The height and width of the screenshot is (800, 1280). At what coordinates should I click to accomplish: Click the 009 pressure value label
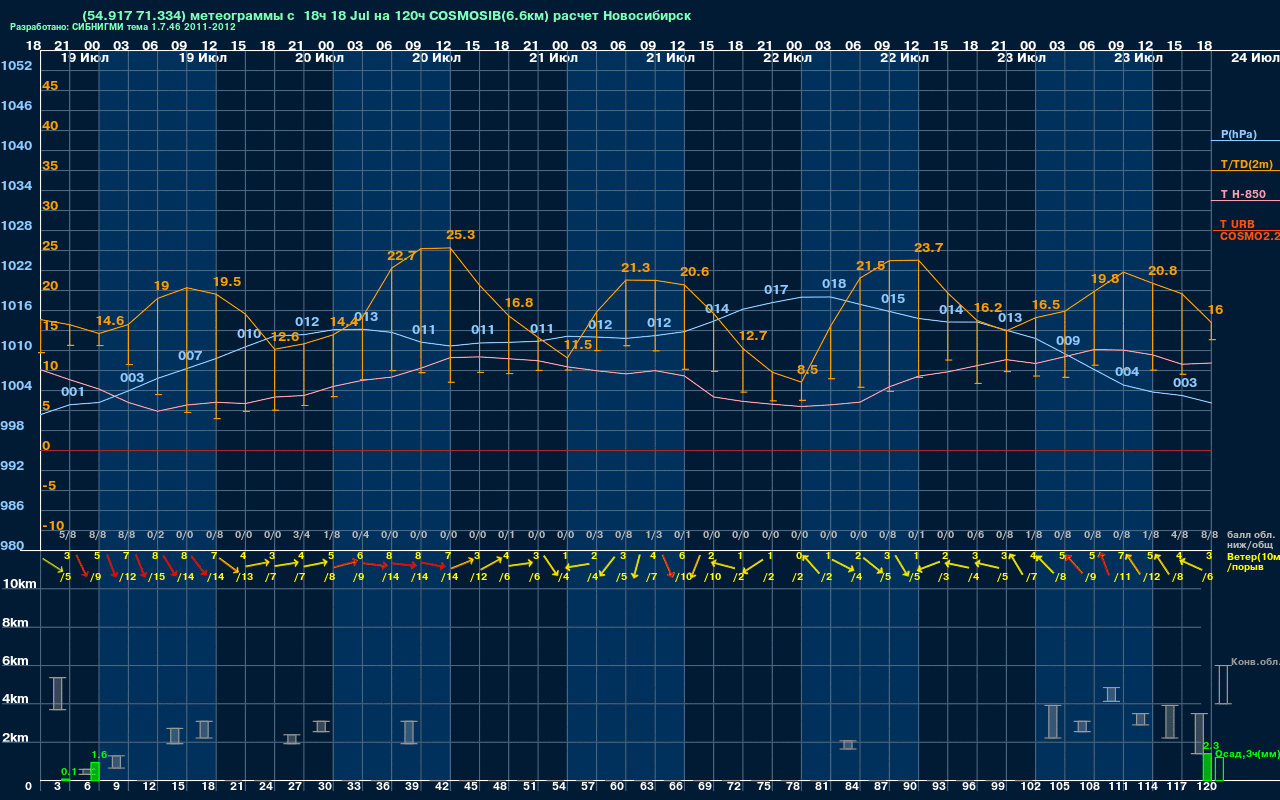click(x=1068, y=341)
